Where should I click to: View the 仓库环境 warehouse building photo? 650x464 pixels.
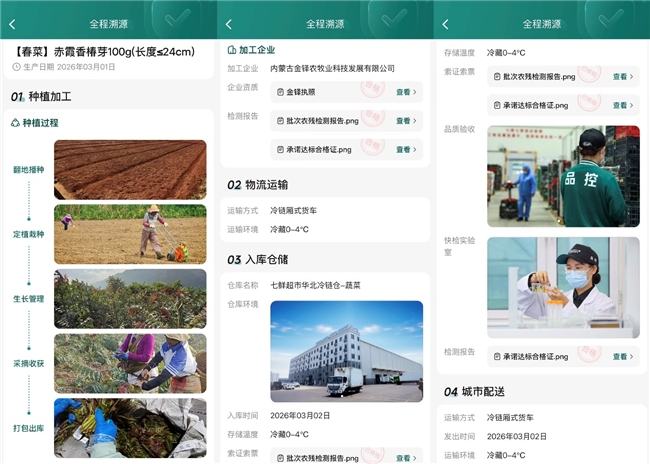coord(346,351)
